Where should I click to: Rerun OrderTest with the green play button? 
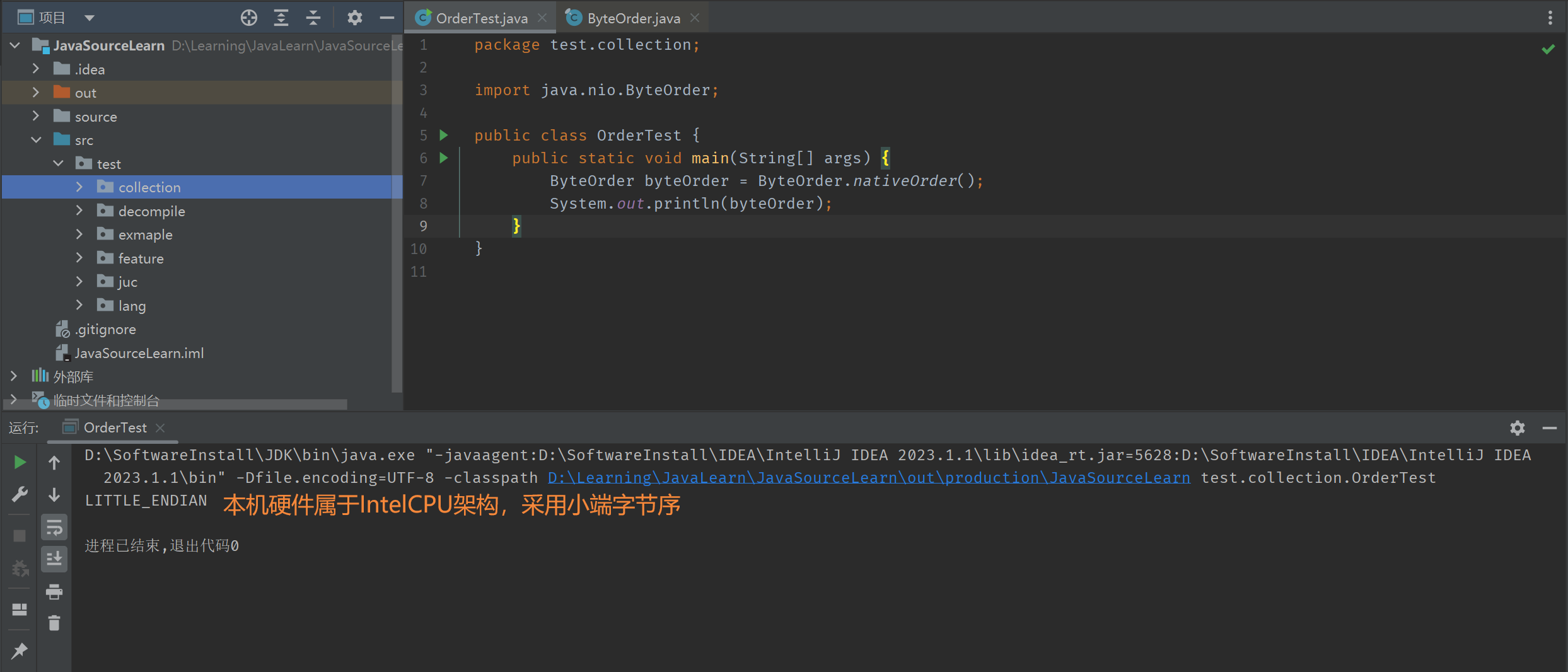(x=20, y=462)
